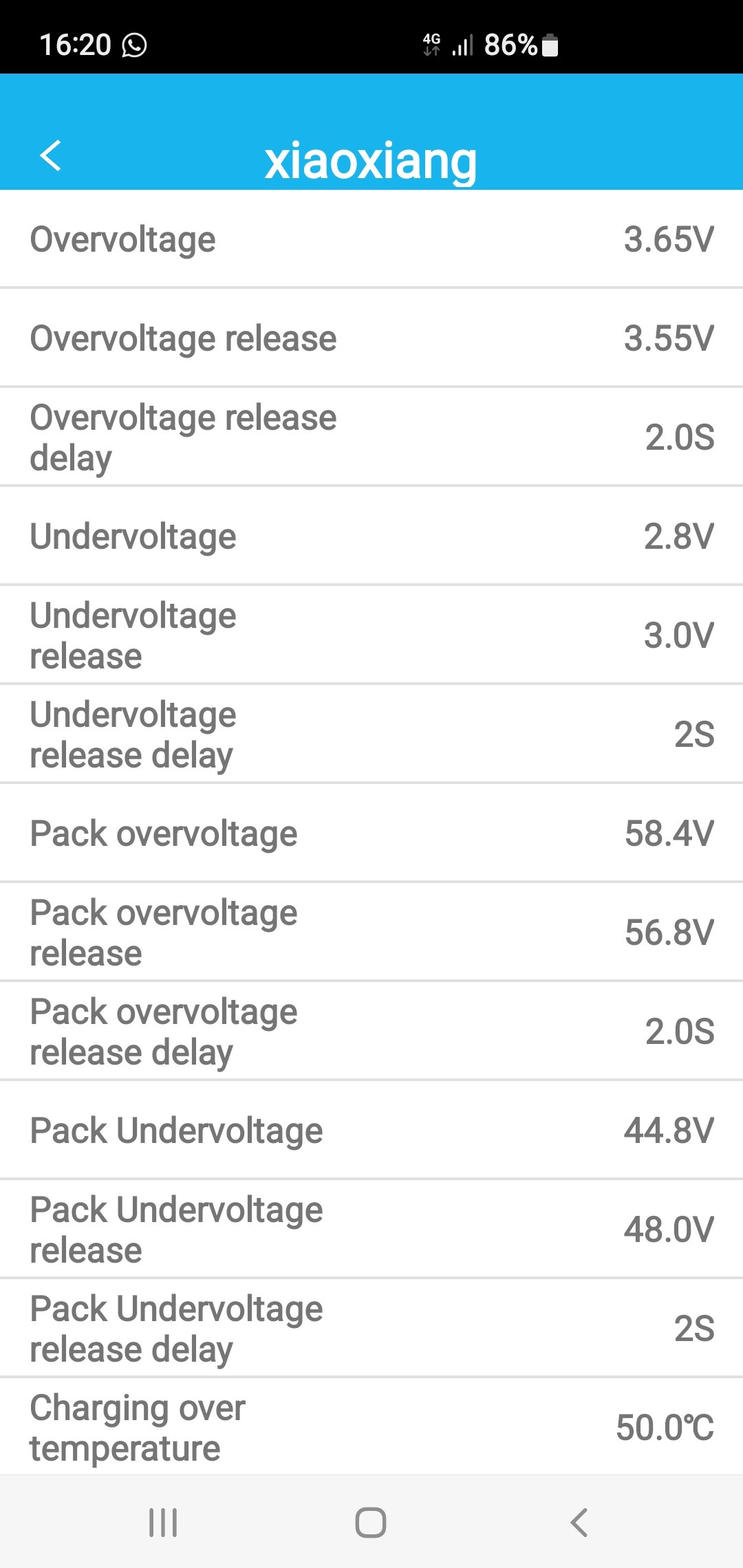Select the Undervoltage 2.8V row
Image resolution: width=743 pixels, height=1568 pixels.
point(371,536)
